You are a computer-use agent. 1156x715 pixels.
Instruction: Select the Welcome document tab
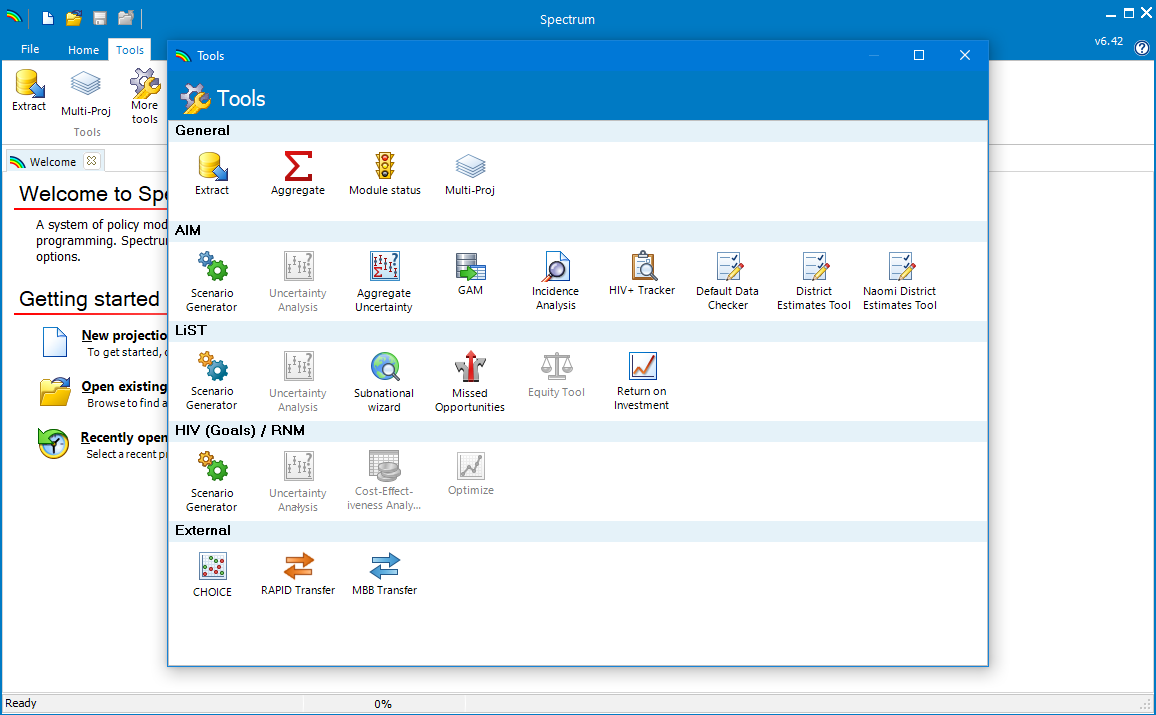[53, 161]
